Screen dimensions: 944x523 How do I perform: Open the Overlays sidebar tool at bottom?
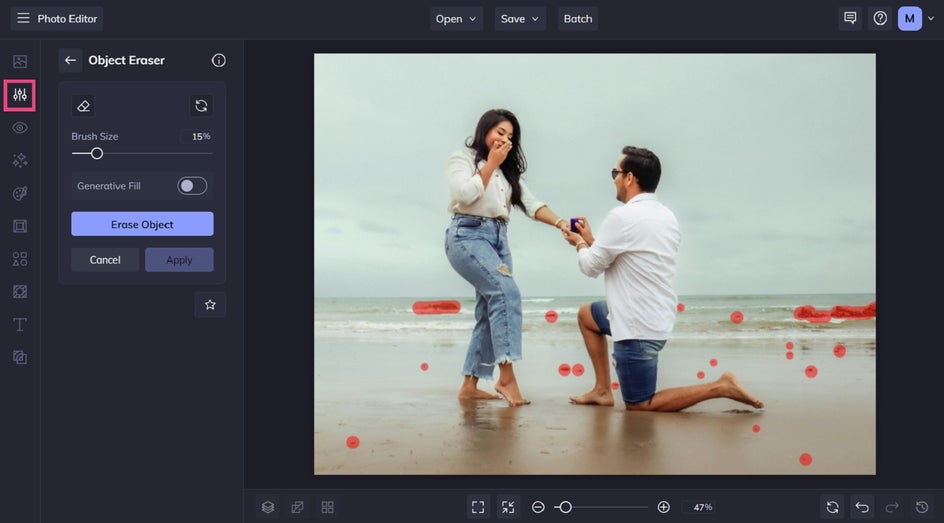pos(20,357)
